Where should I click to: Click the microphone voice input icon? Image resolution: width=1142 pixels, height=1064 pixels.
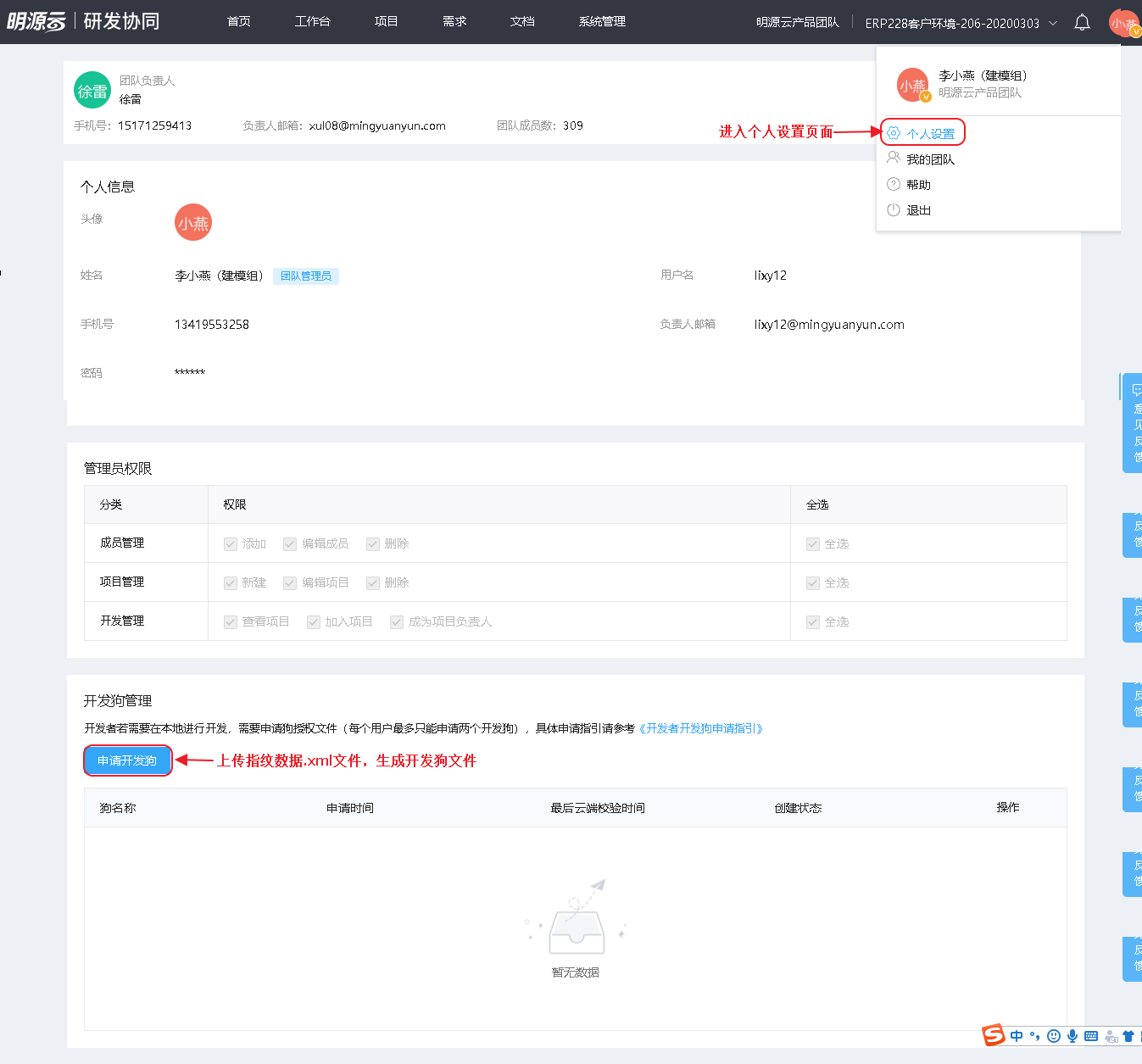[1072, 1036]
